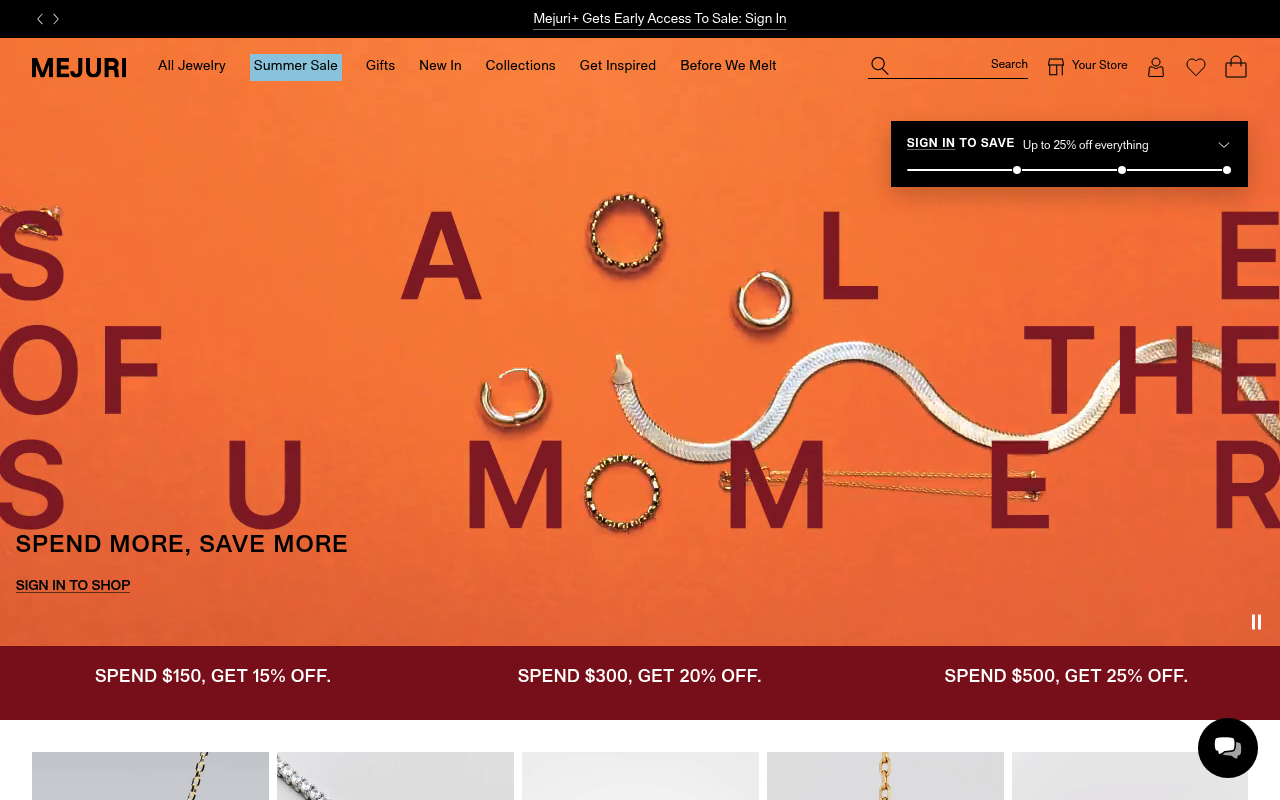
Task: Expand the Sign In to Save panel
Action: tap(1223, 145)
